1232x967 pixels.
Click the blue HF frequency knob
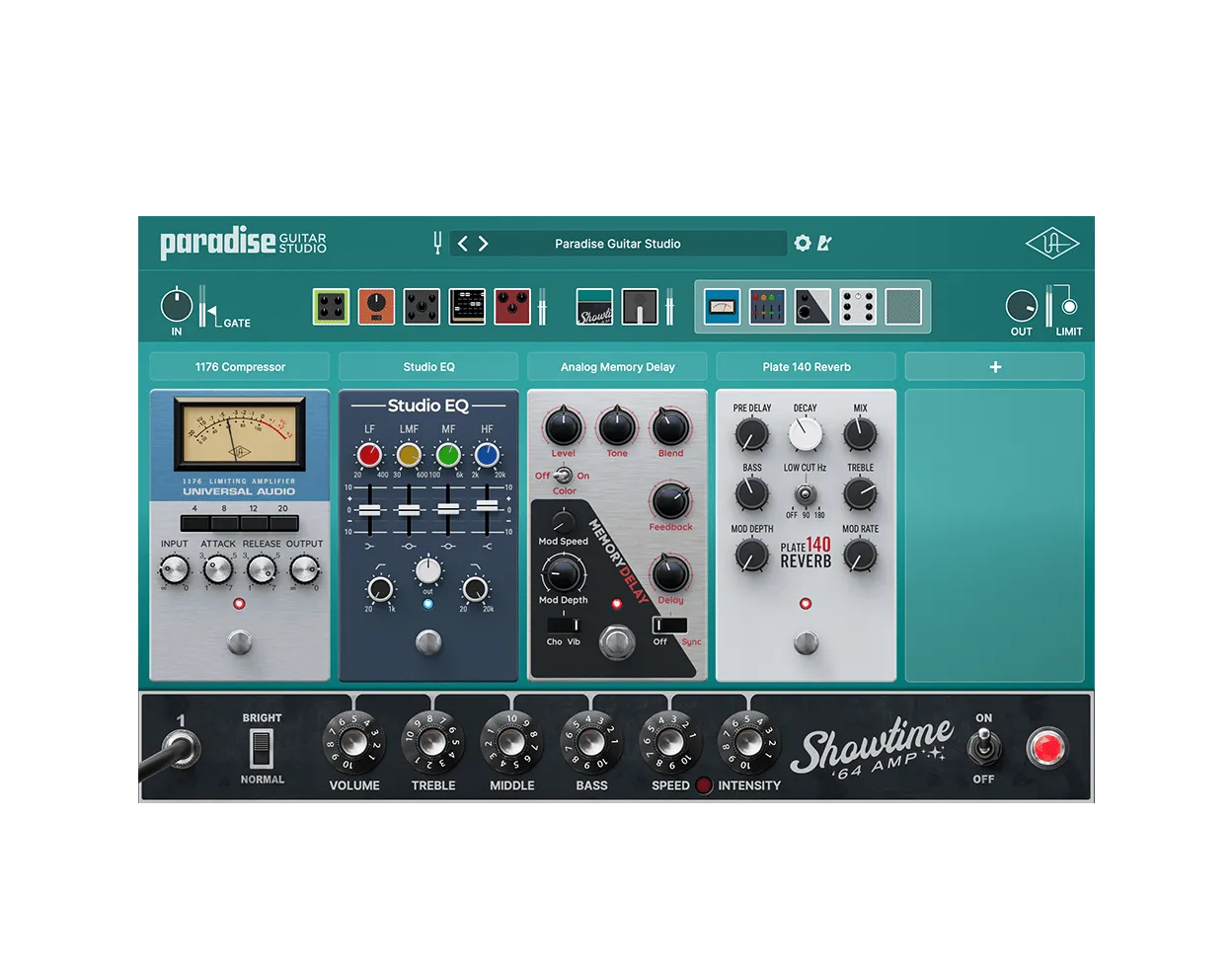point(487,455)
